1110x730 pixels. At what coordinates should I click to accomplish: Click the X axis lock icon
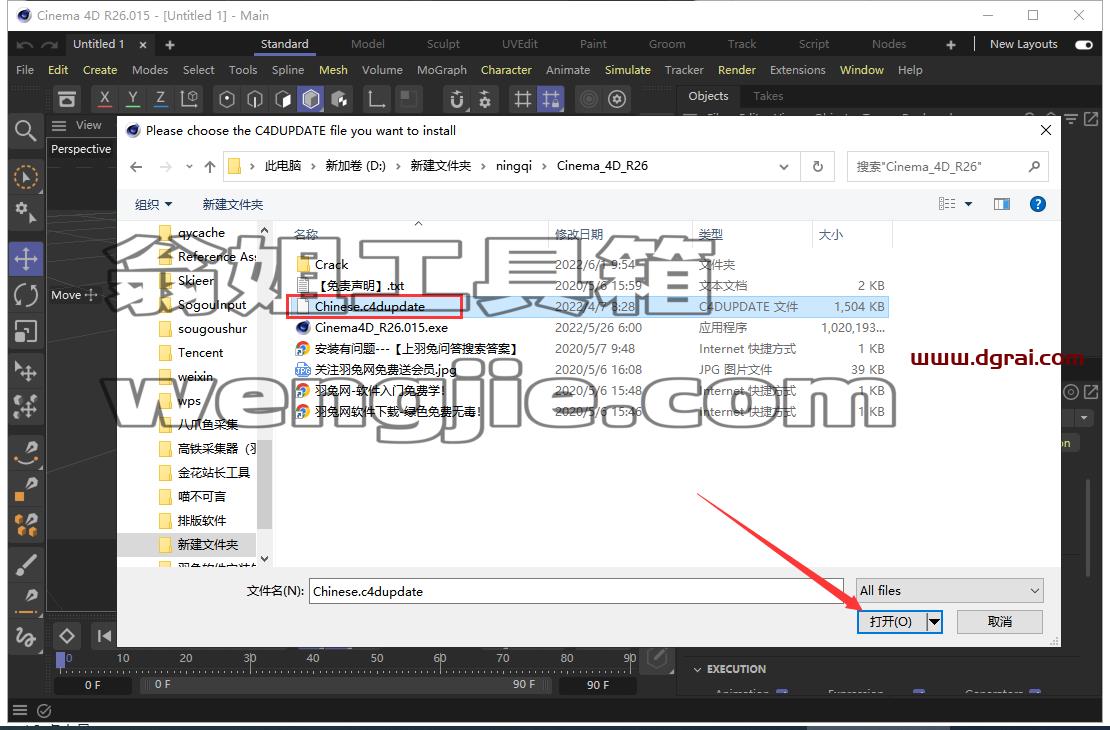pos(105,98)
